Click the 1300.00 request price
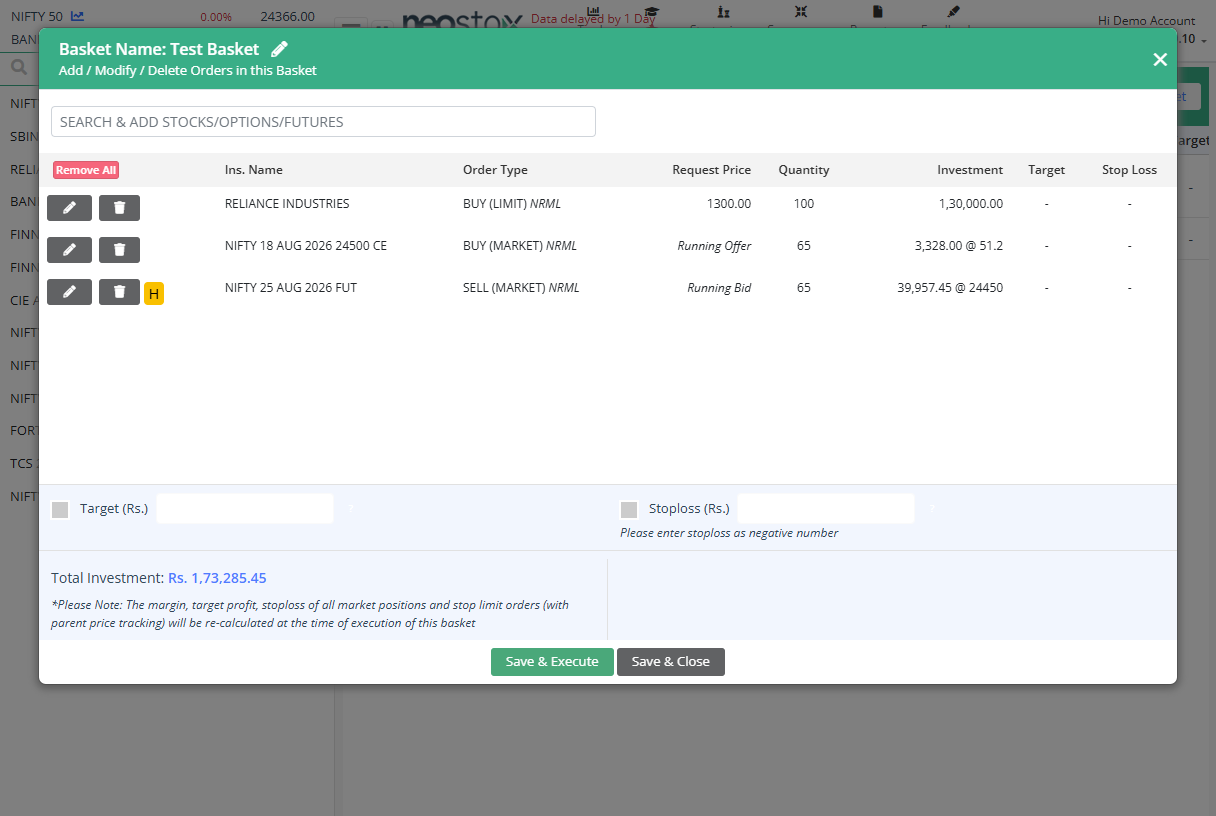The height and width of the screenshot is (816, 1216). pyautogui.click(x=729, y=204)
